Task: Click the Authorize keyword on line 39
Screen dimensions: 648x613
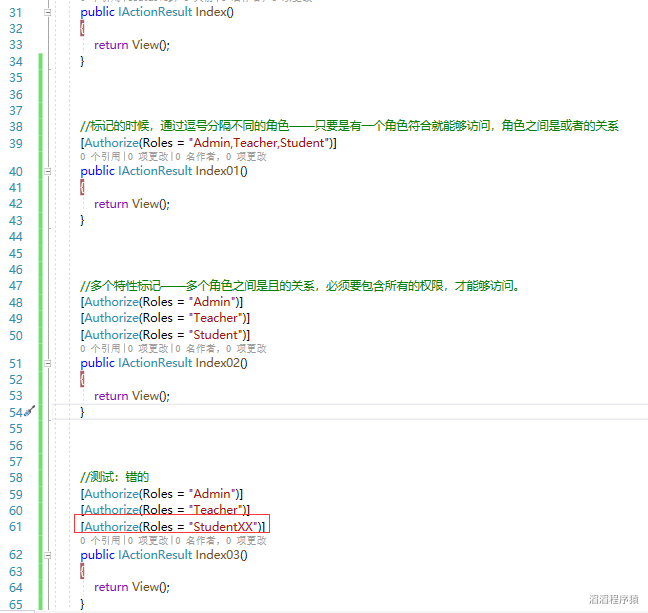Action: [112, 143]
